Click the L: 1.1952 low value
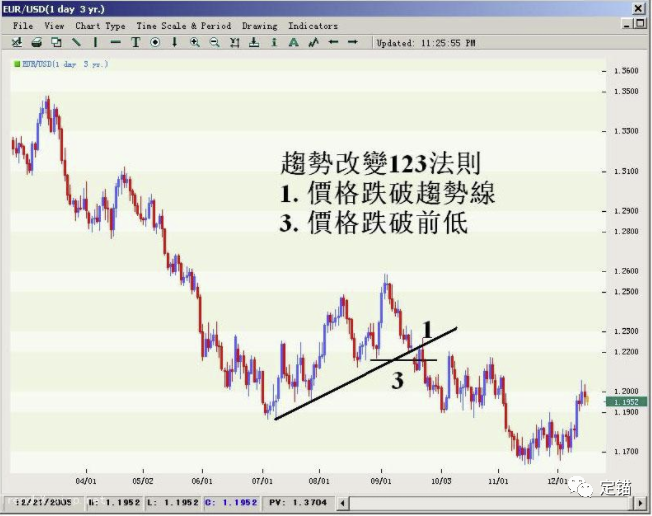Image resolution: width=652 pixels, height=516 pixels. click(173, 502)
